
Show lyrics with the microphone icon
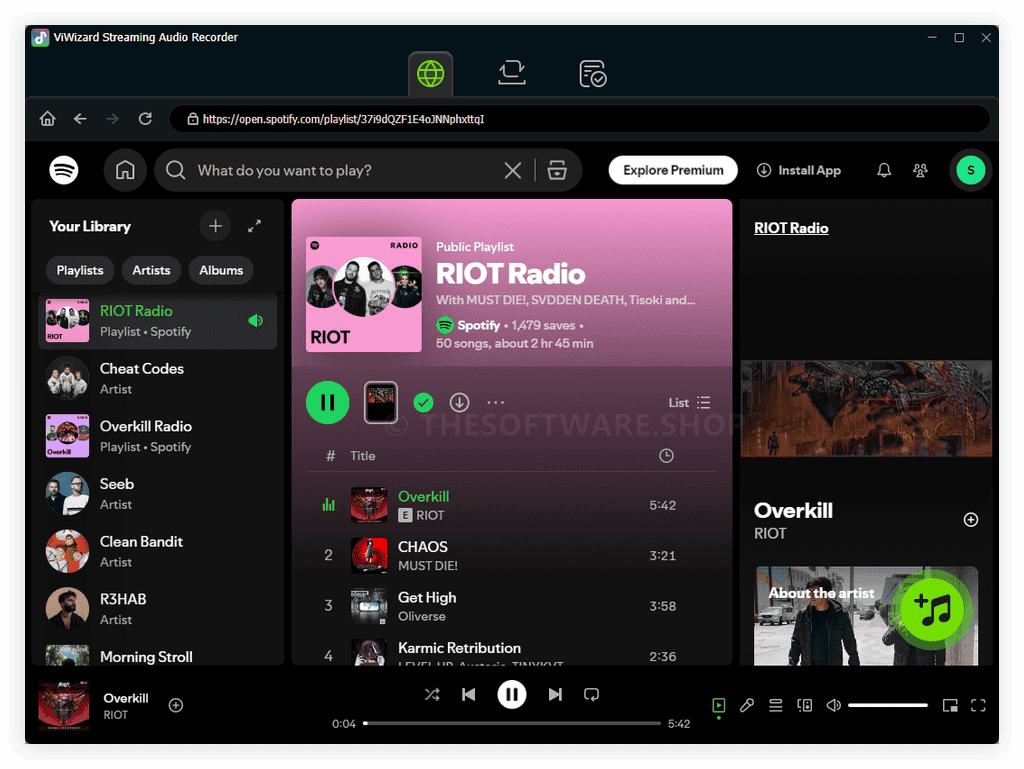(x=746, y=705)
